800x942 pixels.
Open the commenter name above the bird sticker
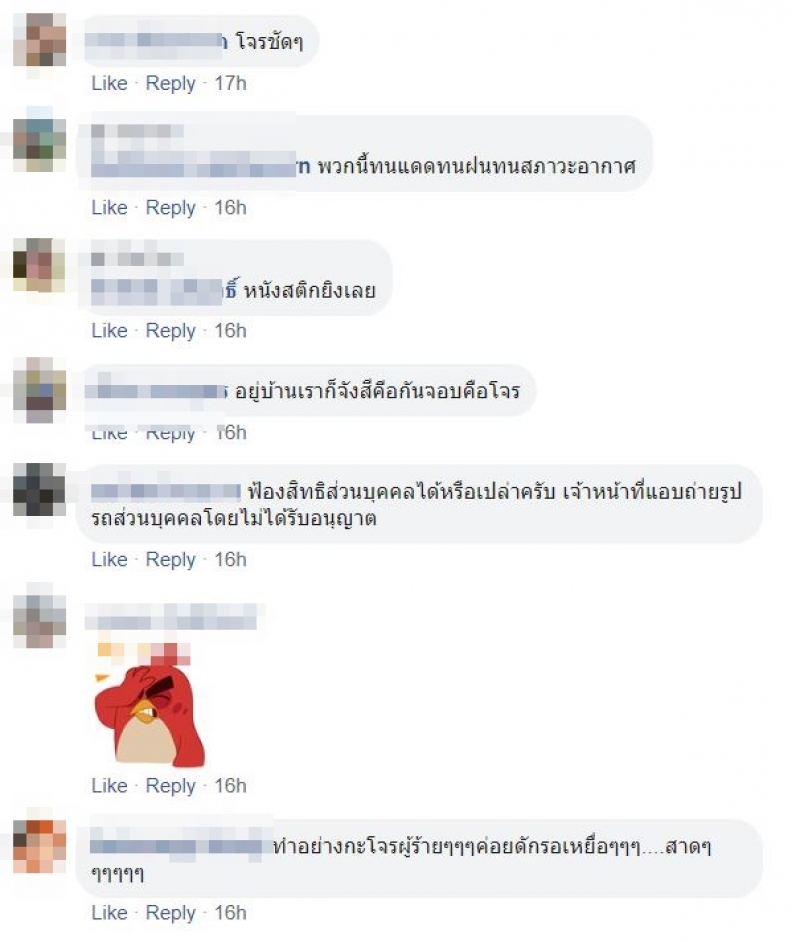point(171,618)
